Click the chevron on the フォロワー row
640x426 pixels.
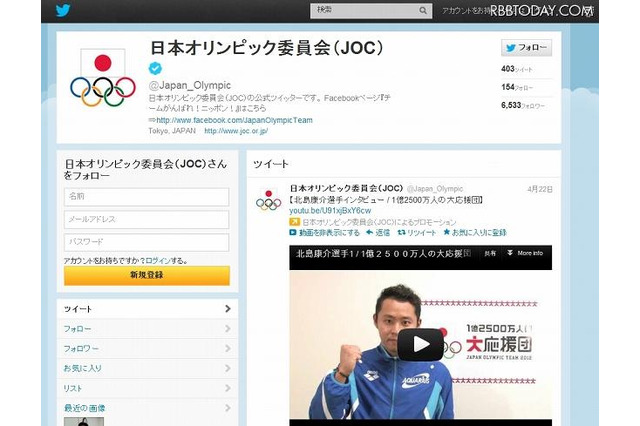point(228,348)
